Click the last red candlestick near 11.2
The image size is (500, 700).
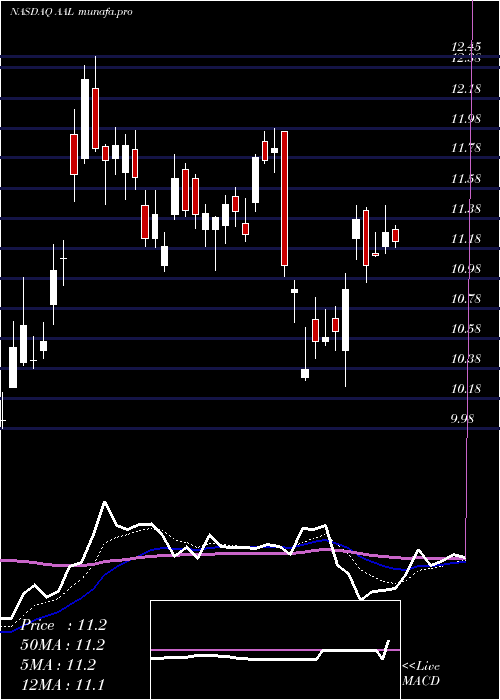pos(395,236)
